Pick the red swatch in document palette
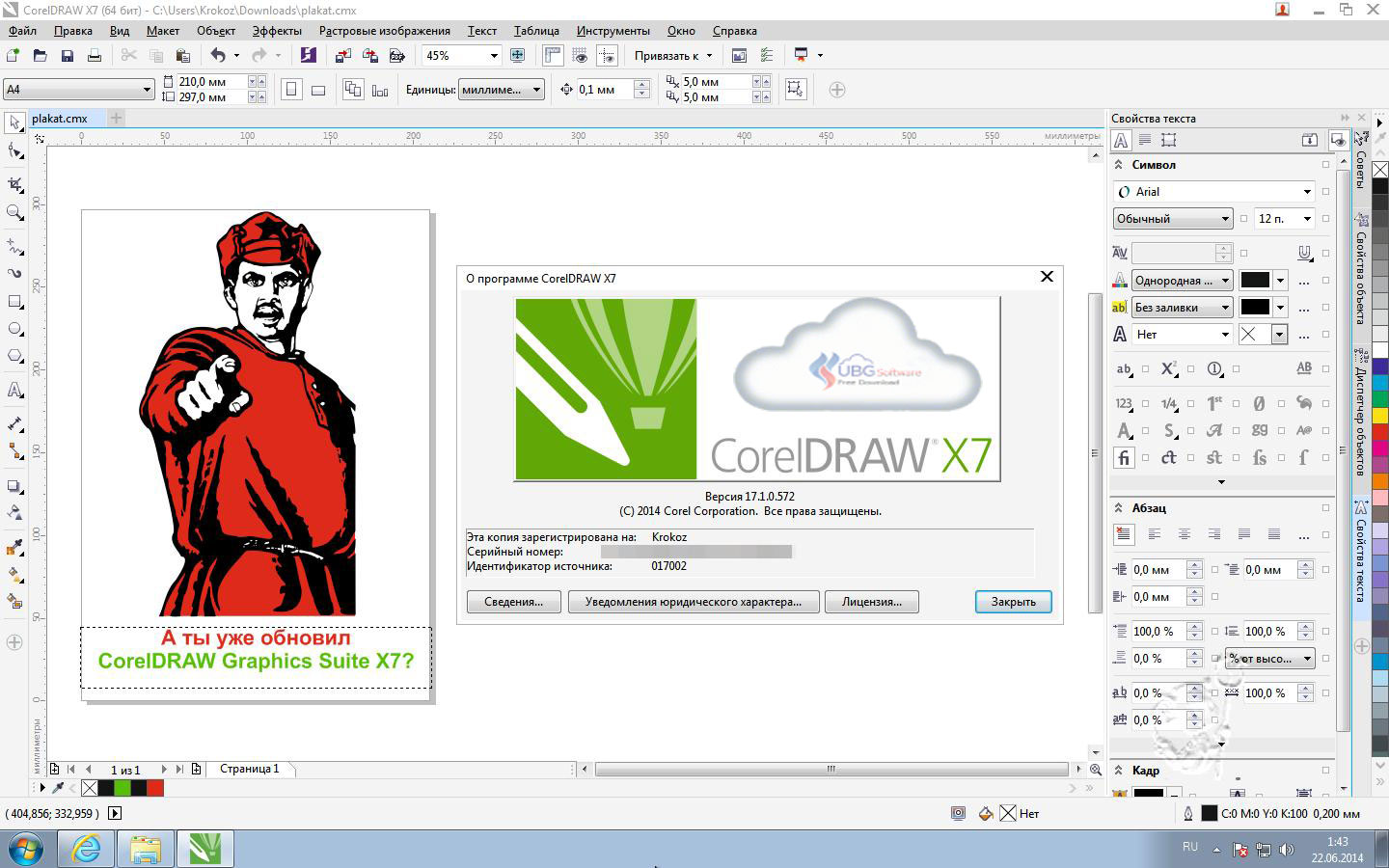 tap(155, 788)
